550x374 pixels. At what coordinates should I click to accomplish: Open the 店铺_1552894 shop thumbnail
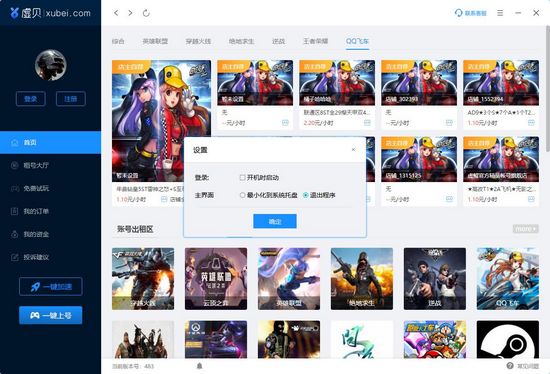pos(501,83)
